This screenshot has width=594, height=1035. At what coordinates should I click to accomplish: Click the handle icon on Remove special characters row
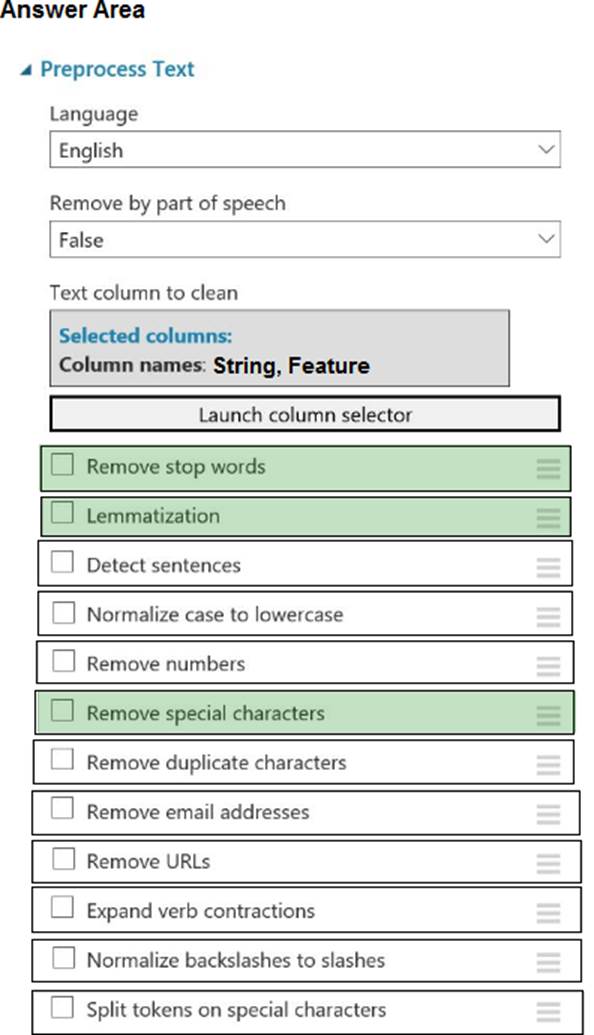tap(548, 716)
